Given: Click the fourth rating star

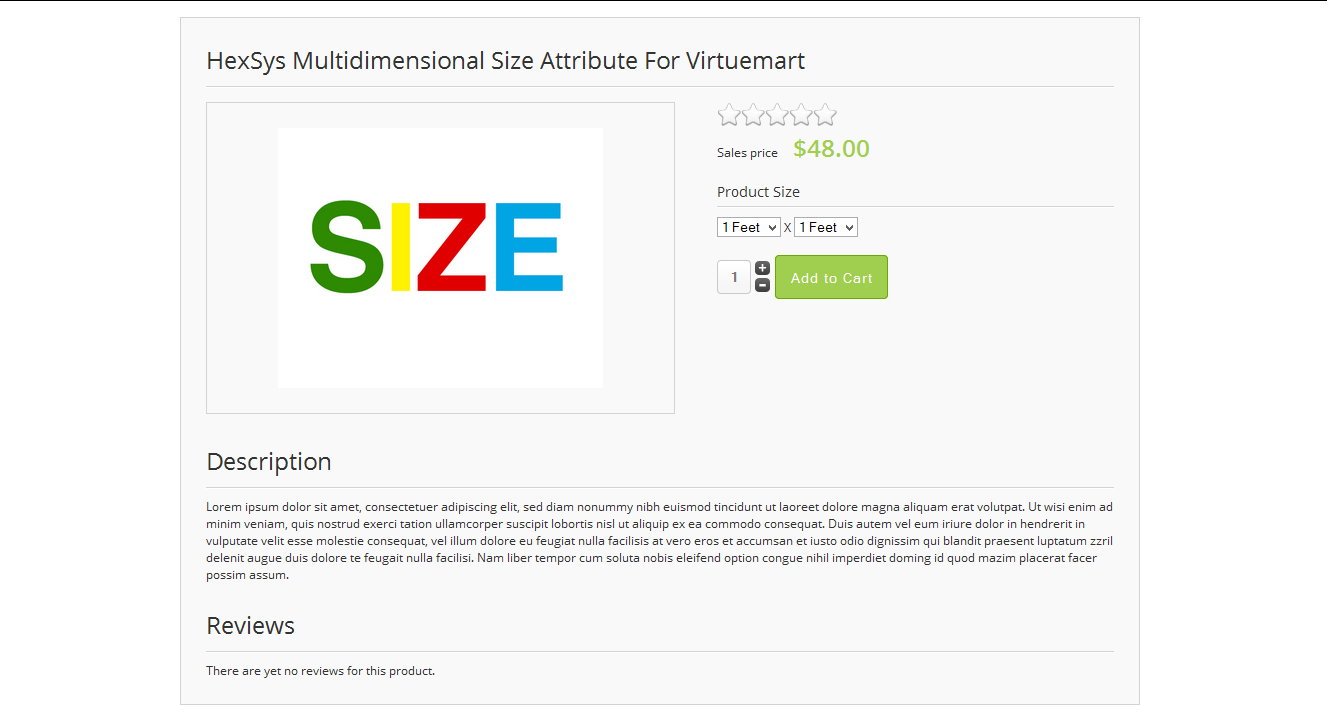Looking at the screenshot, I should pyautogui.click(x=801, y=115).
